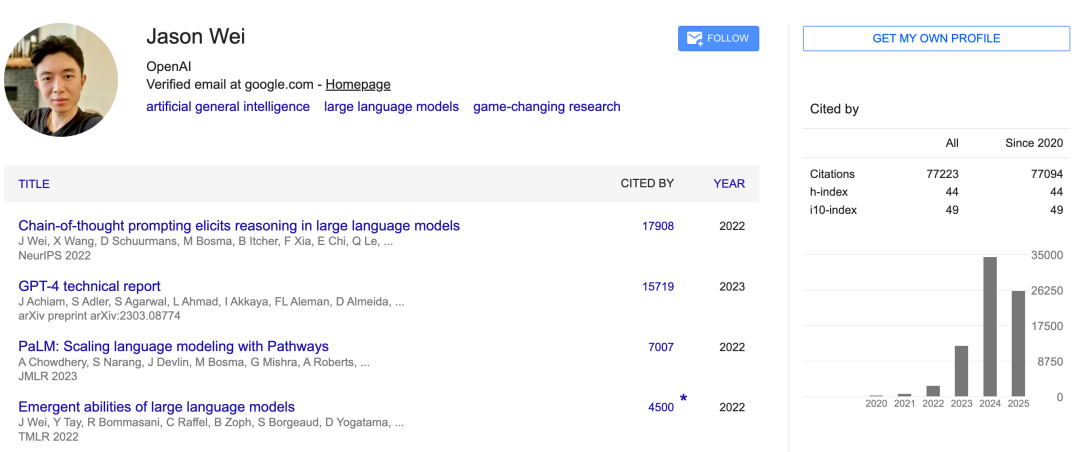
Task: View the 17908 citations list
Action: 657,226
